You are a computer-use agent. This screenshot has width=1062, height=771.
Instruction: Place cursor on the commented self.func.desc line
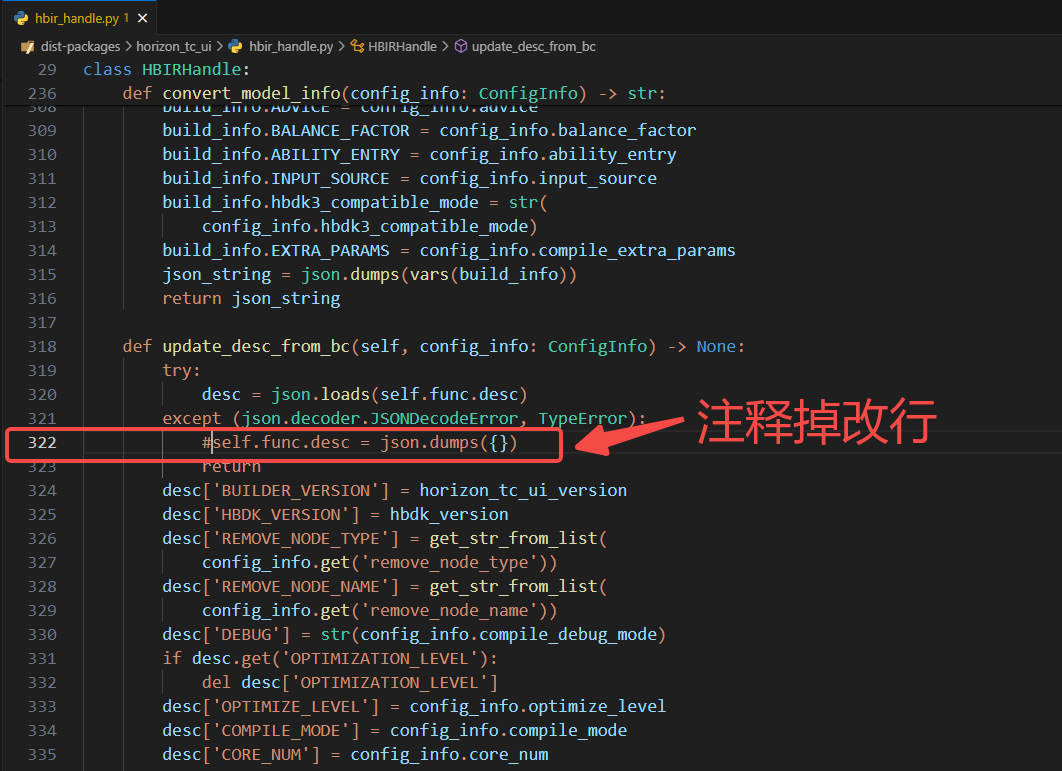point(360,442)
